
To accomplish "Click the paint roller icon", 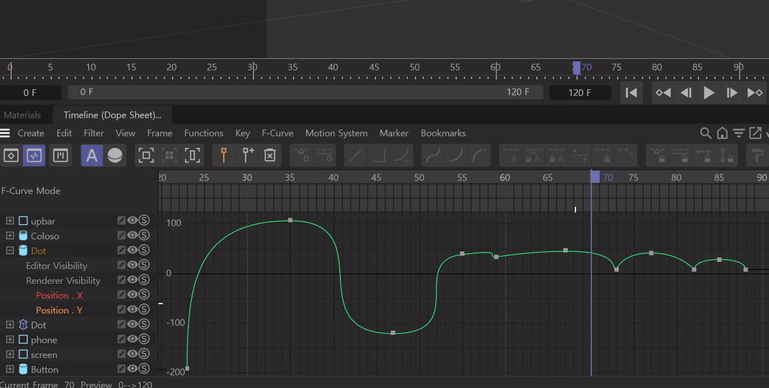I will point(758,155).
